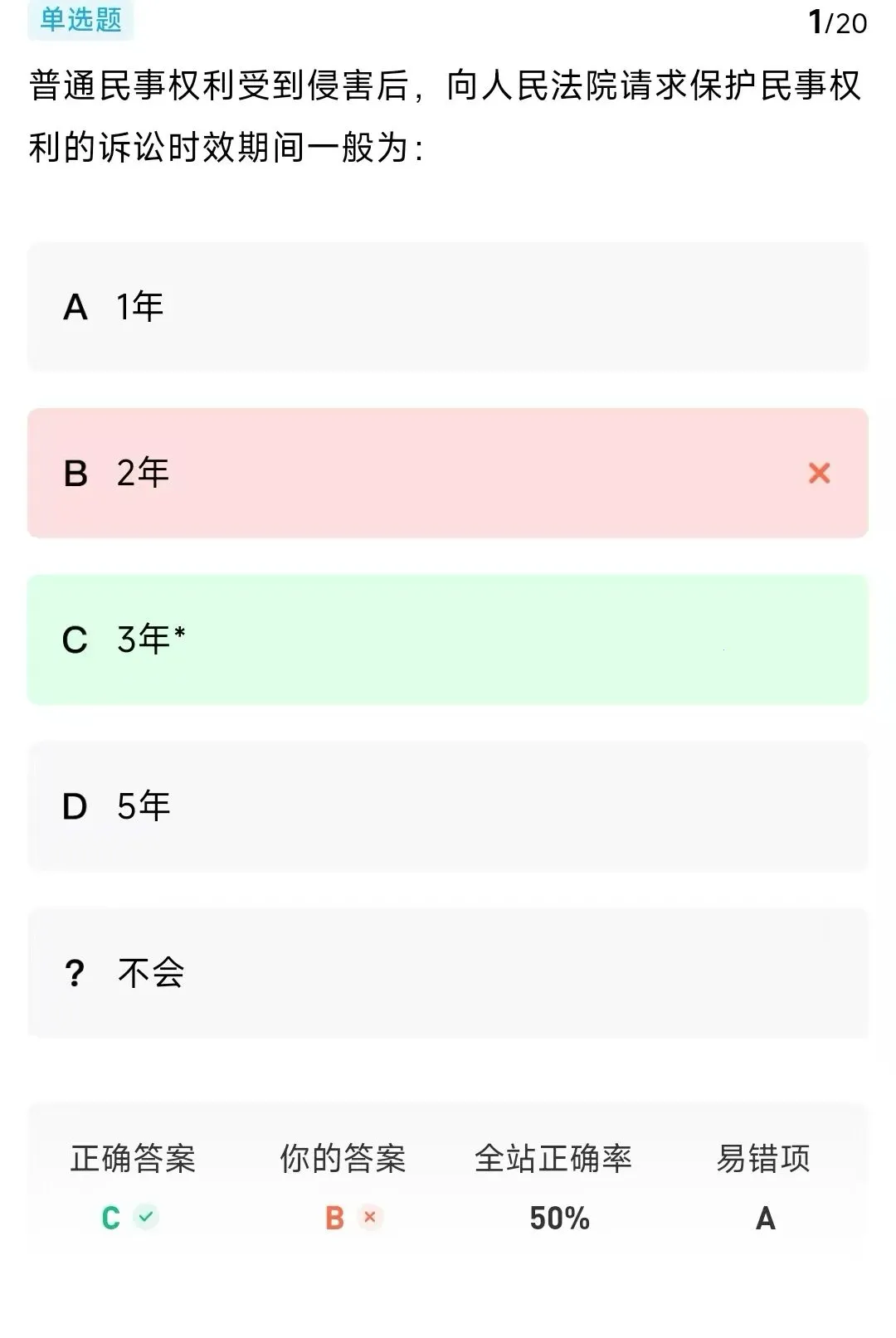Viewport: 896px width, 1338px height.
Task: Click the letter D in option D
Action: [x=75, y=806]
